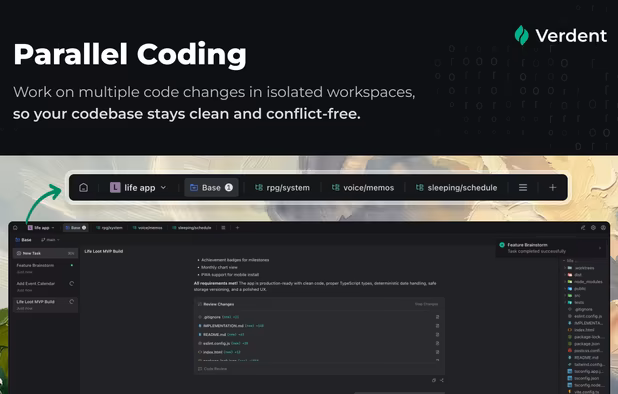Click the New Task button
618x394 pixels.
pyautogui.click(x=45, y=253)
